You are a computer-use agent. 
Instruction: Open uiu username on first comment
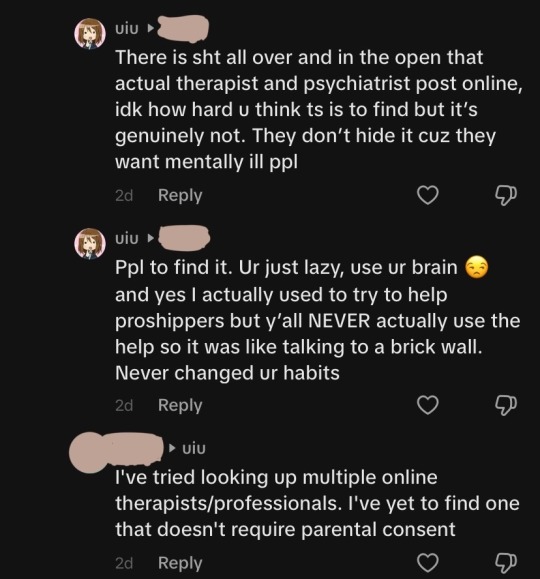[127, 28]
